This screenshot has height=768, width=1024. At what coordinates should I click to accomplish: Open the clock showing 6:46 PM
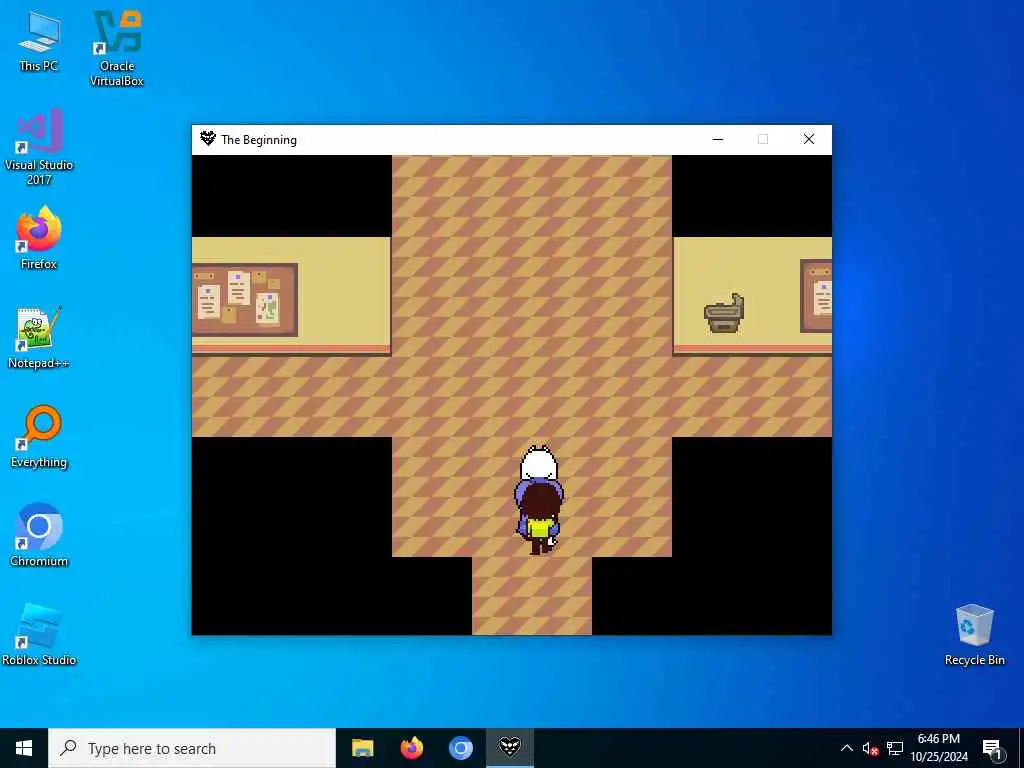pyautogui.click(x=939, y=748)
